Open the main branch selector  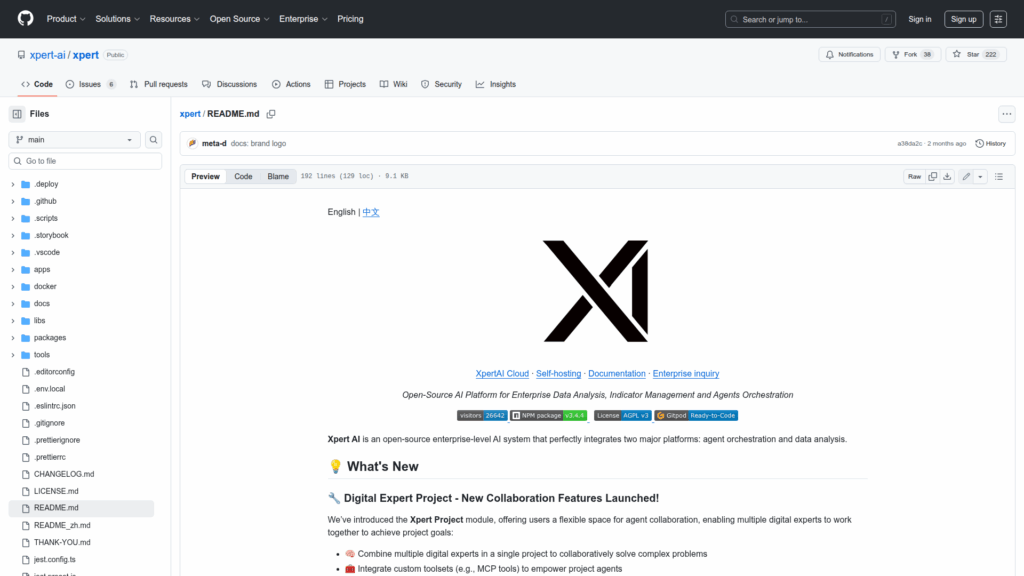74,140
